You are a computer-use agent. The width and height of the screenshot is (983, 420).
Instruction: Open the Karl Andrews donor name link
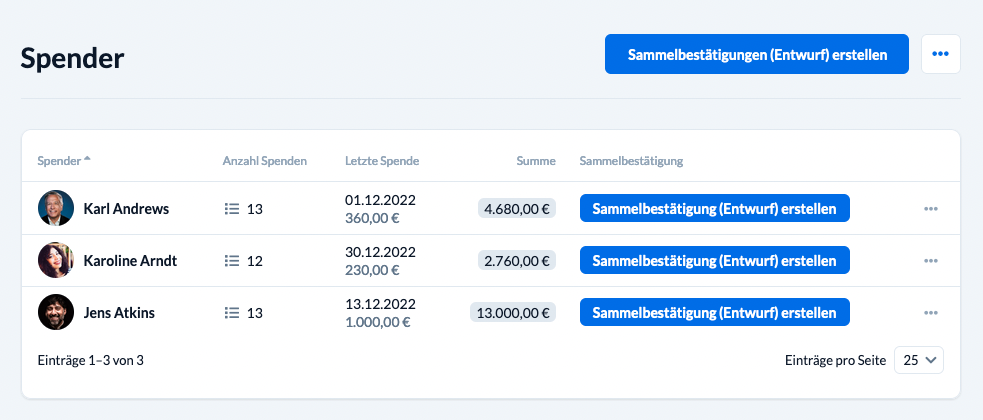pyautogui.click(x=126, y=209)
